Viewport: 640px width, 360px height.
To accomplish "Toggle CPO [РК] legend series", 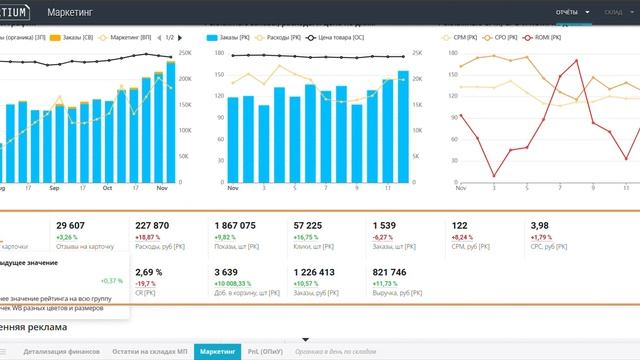I will (x=500, y=38).
